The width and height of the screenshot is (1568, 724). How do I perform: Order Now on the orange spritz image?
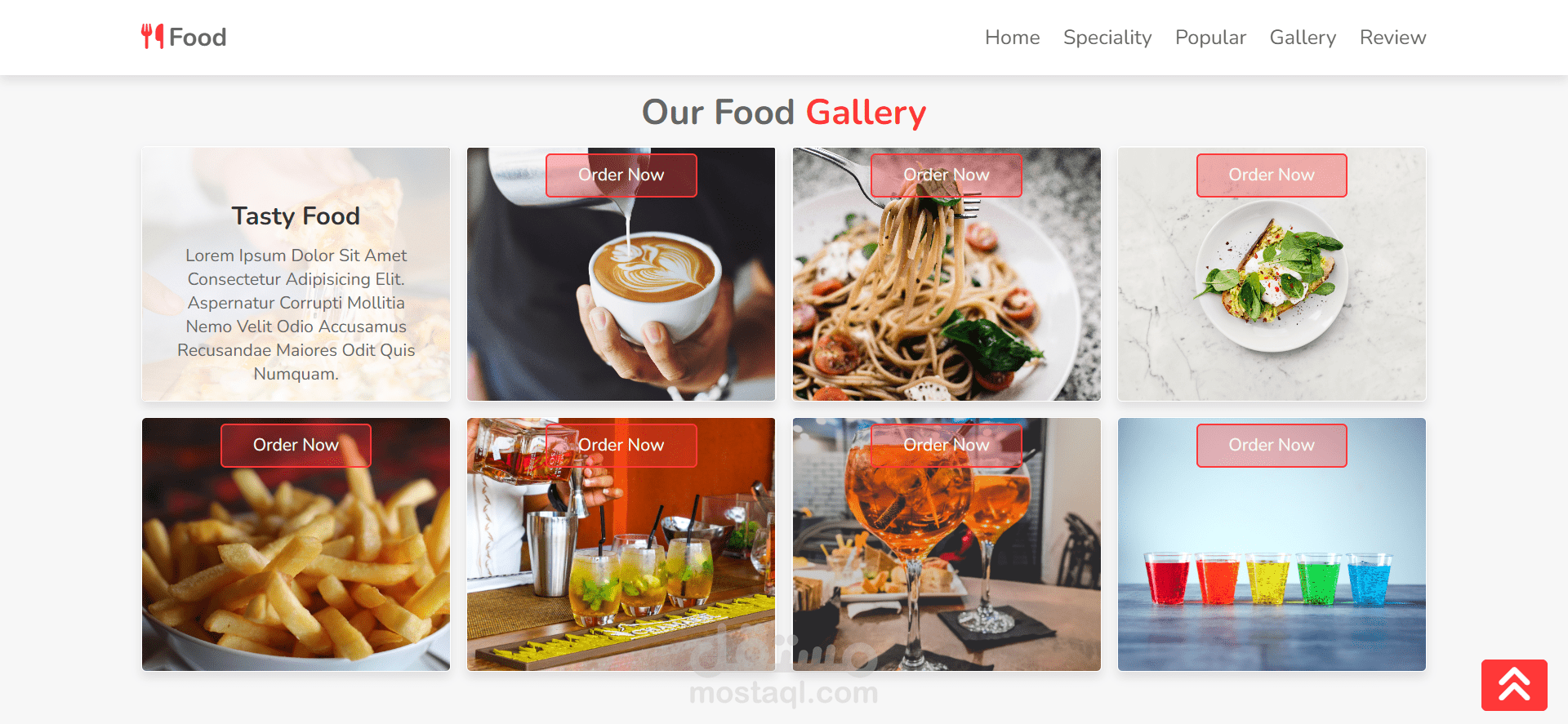[x=946, y=445]
